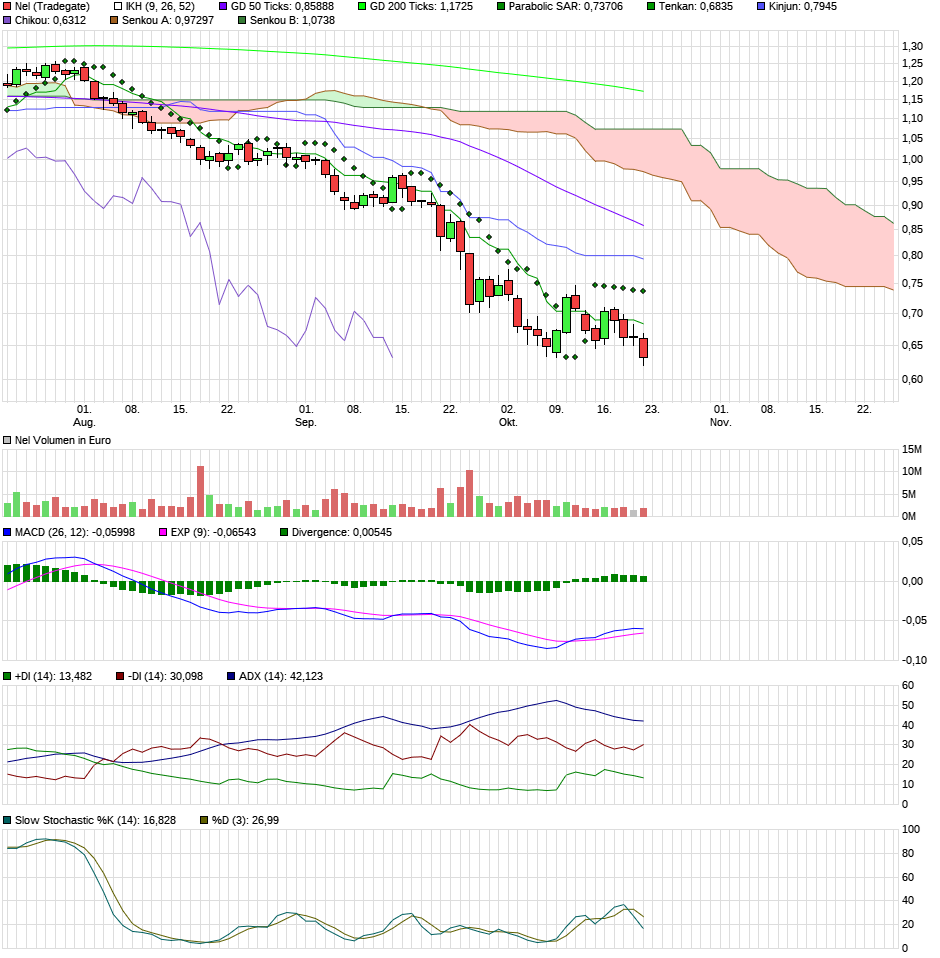Click the '01. Sep.' date axis label
940x958 pixels.
(x=306, y=416)
